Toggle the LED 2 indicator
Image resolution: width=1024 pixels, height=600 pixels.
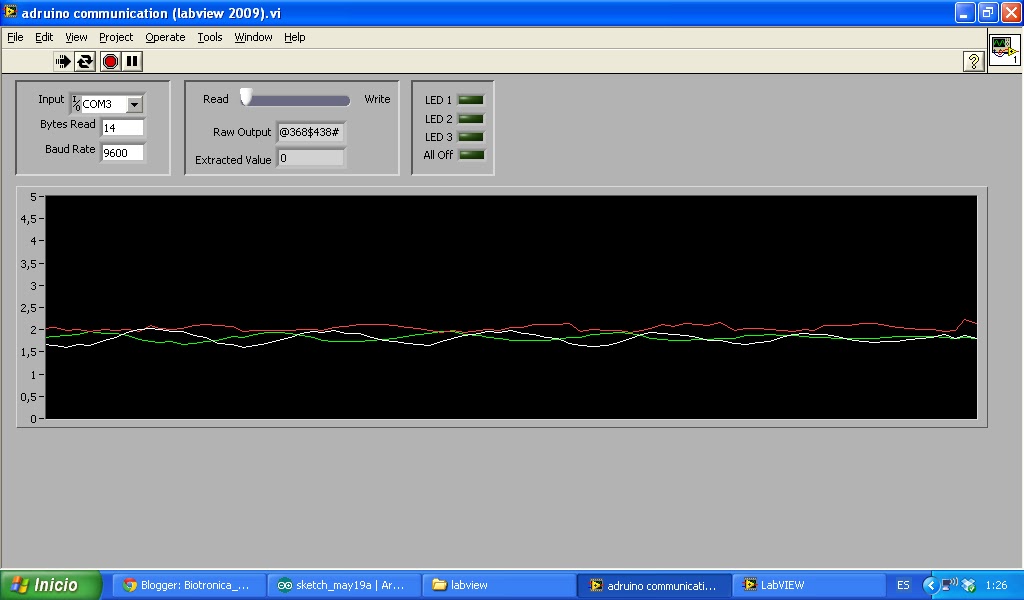pos(471,119)
